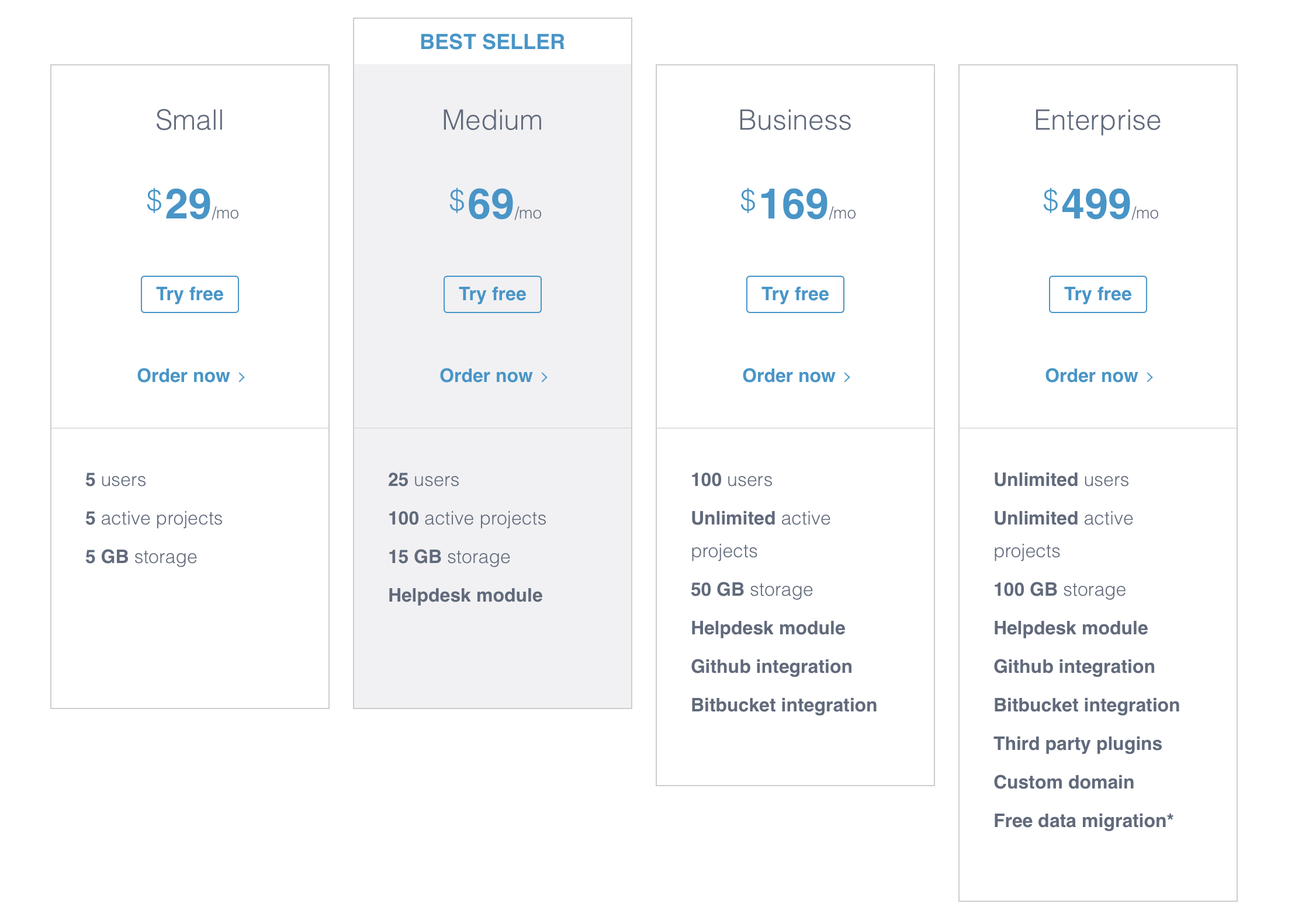Click '5 GB storage' feature text

click(x=141, y=557)
